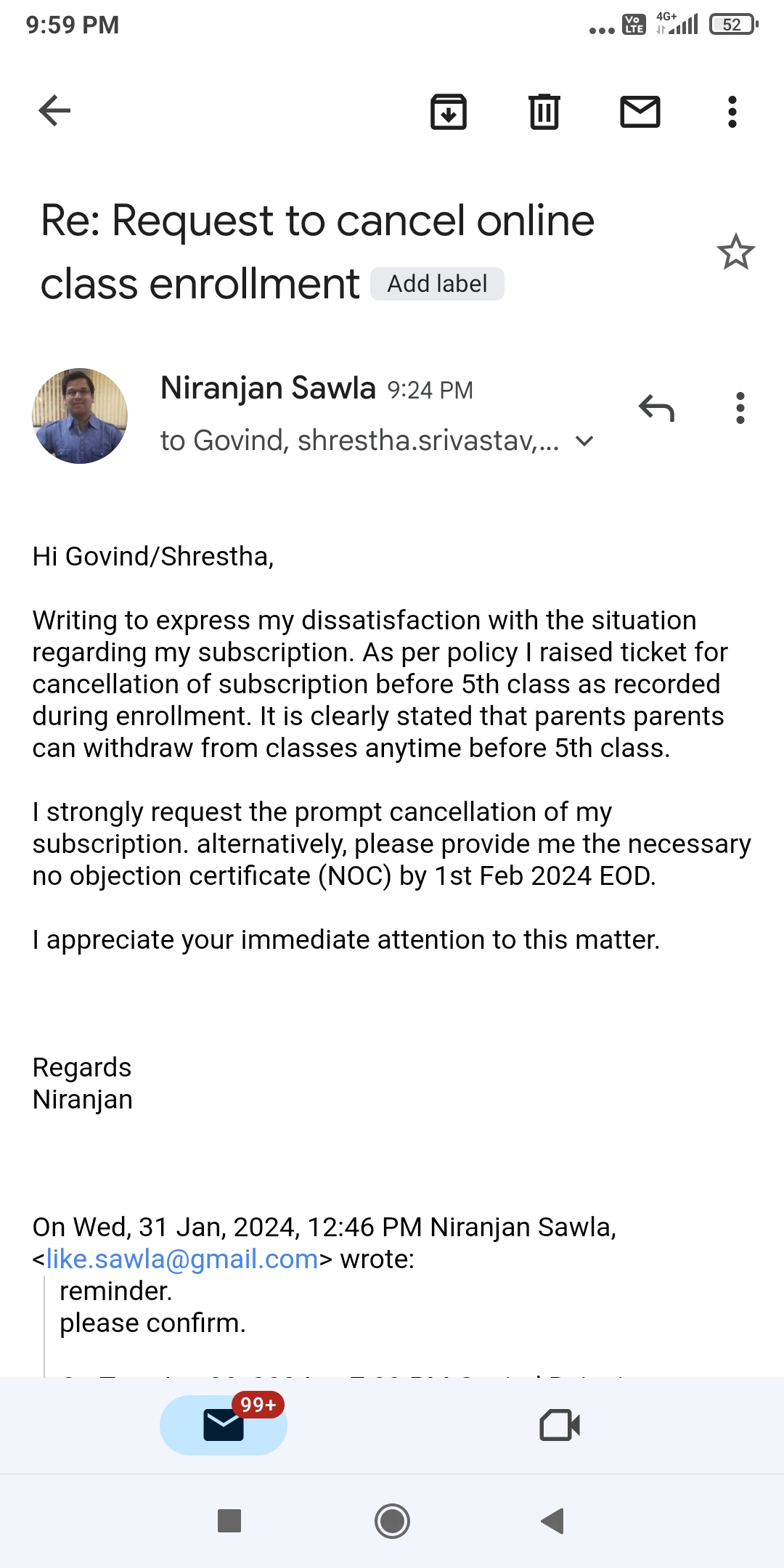Tap the Android recent apps square
784x1568 pixels.
[x=229, y=1521]
